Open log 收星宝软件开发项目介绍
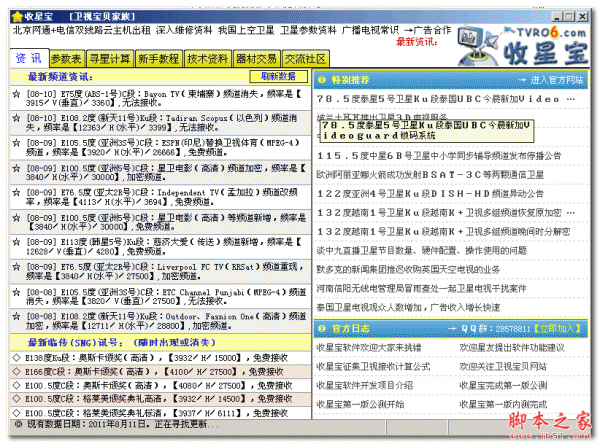This screenshot has height=444, width=600. pos(365,385)
